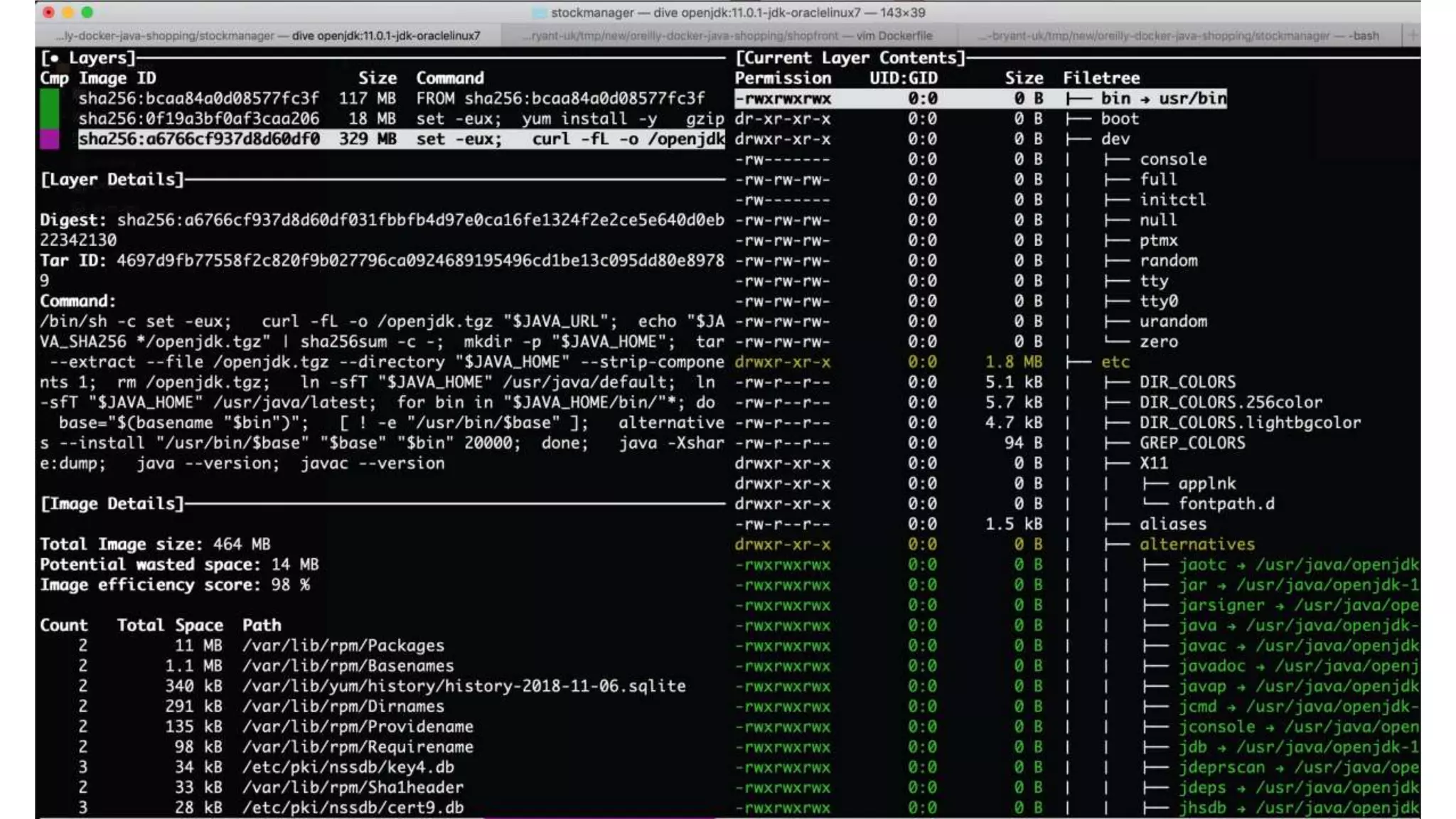
Task: Switch to the vim Dockerfile tab
Action: [729, 36]
